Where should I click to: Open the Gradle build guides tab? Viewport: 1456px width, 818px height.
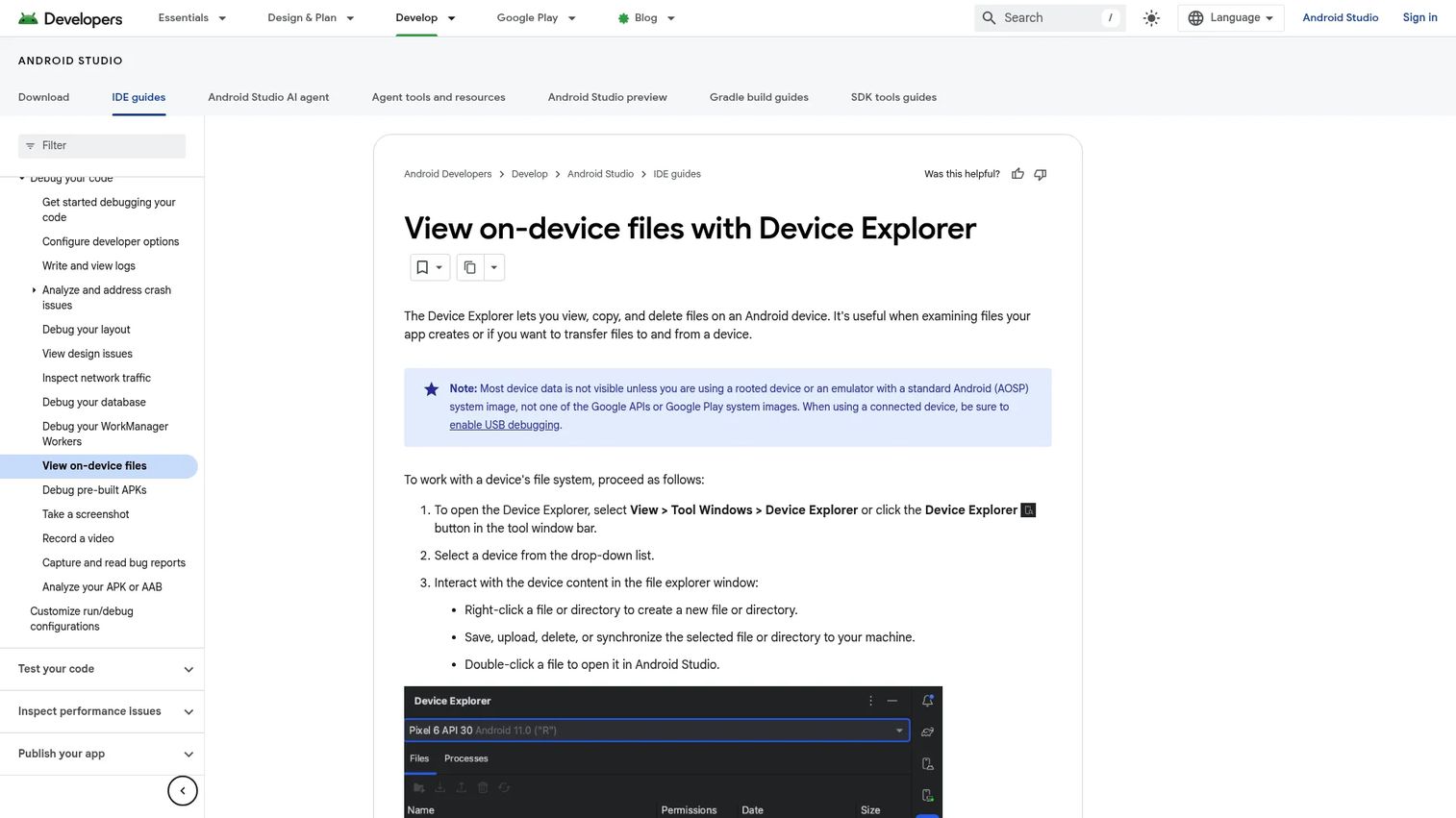point(759,97)
